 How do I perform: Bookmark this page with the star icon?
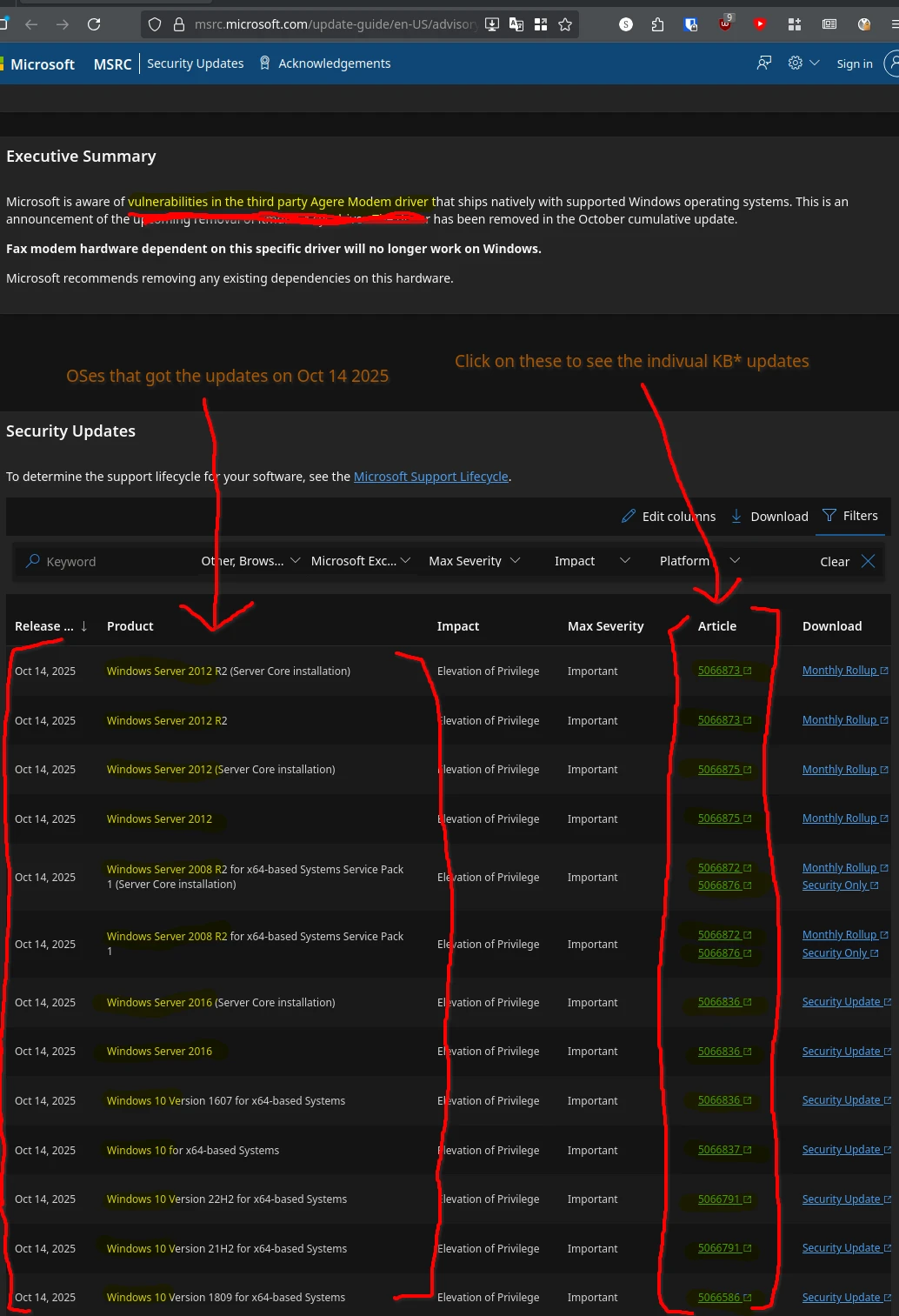click(565, 24)
